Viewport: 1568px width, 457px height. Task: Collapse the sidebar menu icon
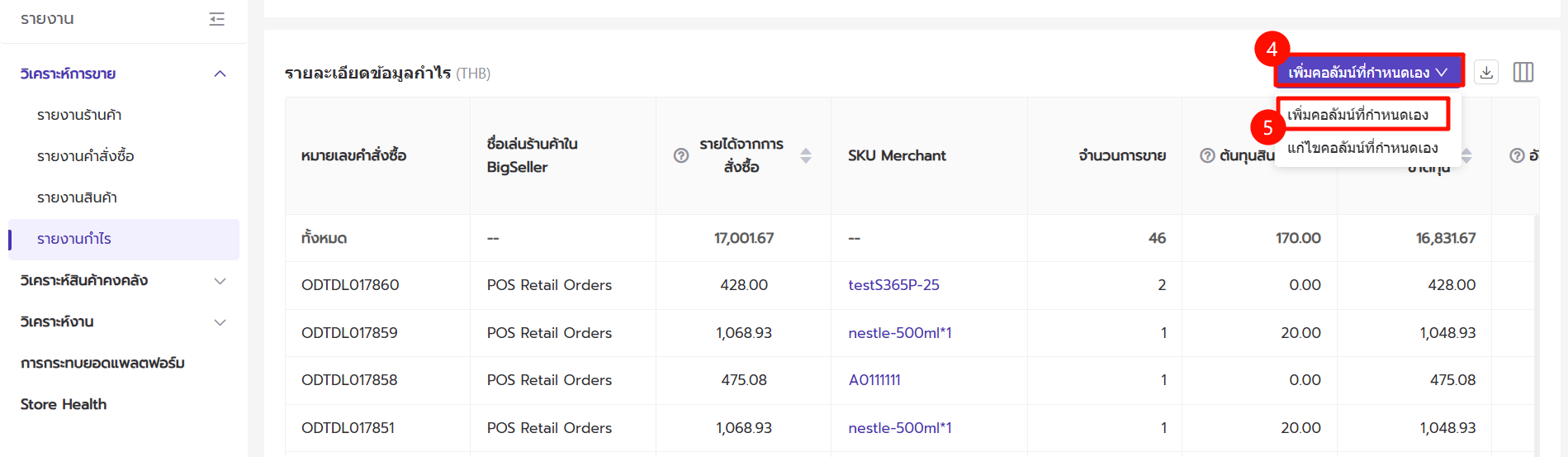point(216,19)
